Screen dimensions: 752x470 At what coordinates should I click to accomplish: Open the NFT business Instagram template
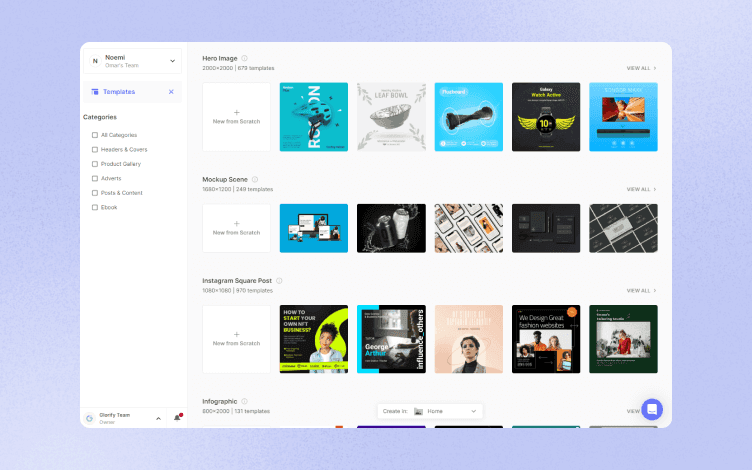[314, 339]
